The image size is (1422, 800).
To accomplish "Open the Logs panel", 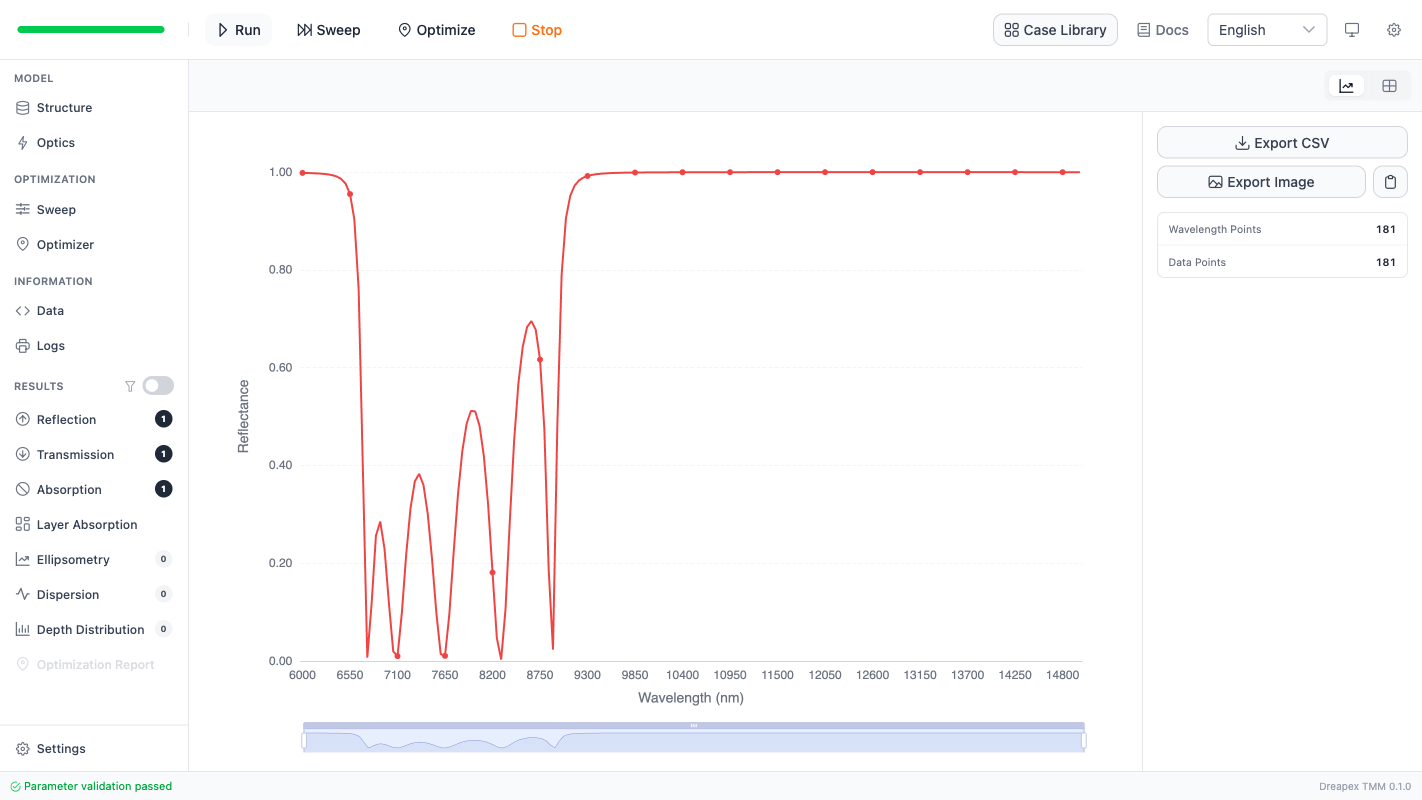I will pyautogui.click(x=52, y=345).
